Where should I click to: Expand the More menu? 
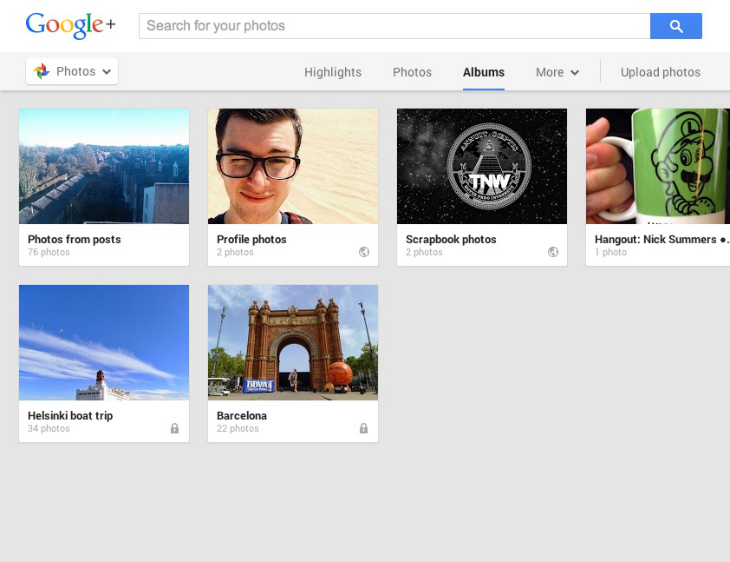[x=557, y=72]
